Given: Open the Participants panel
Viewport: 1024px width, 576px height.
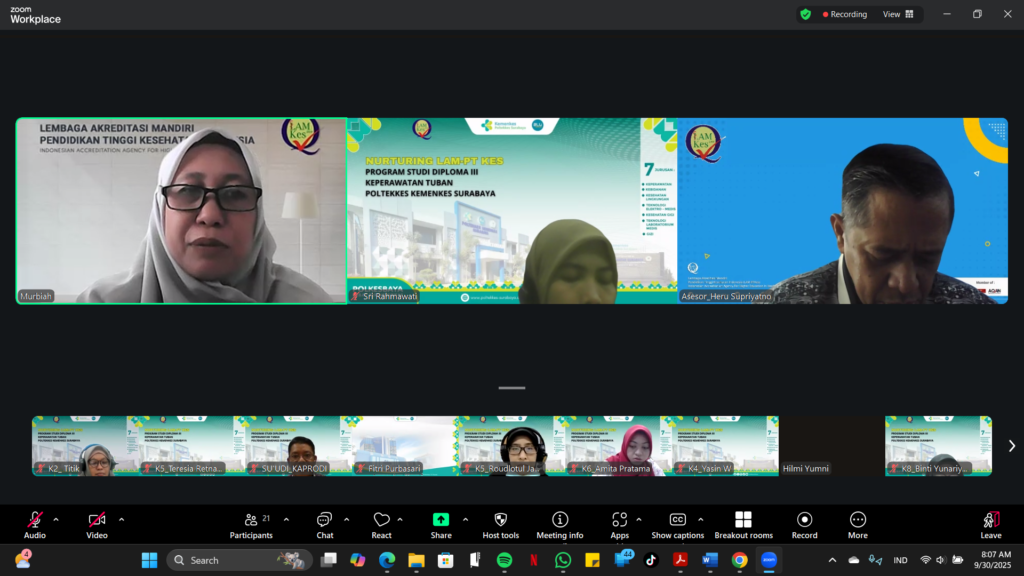Looking at the screenshot, I should click(251, 524).
